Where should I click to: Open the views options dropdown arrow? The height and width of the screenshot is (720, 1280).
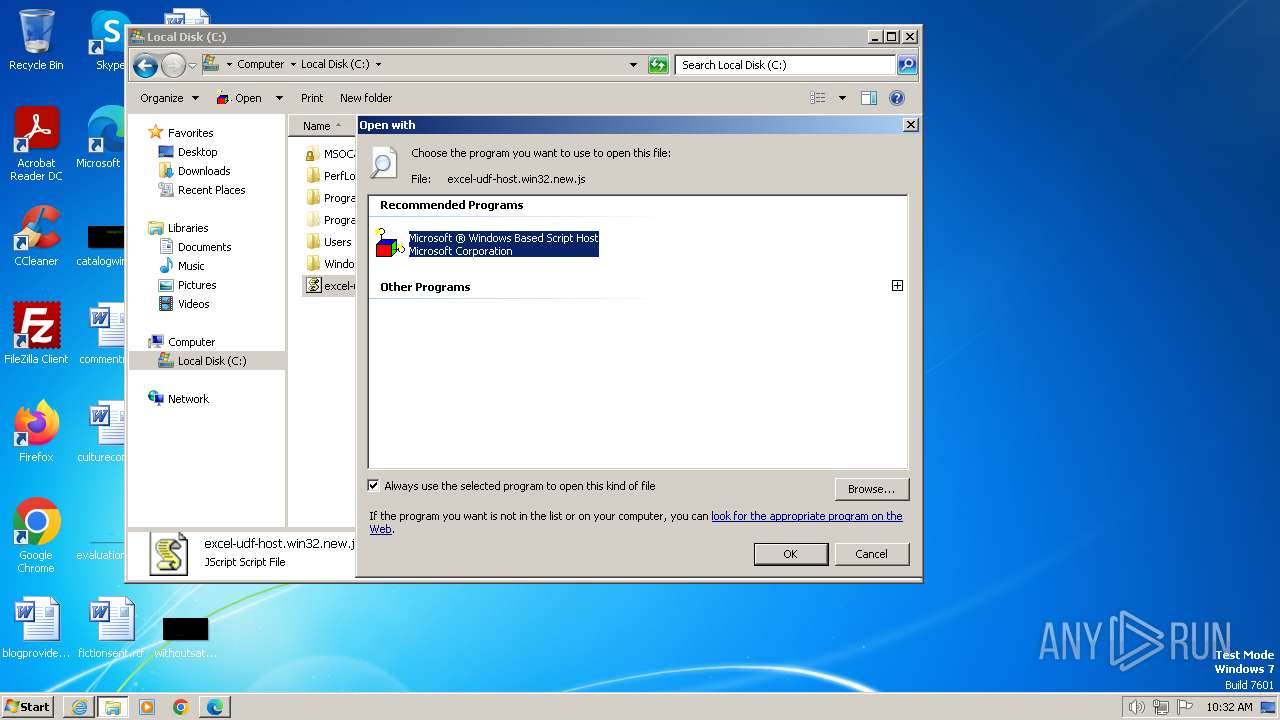842,98
